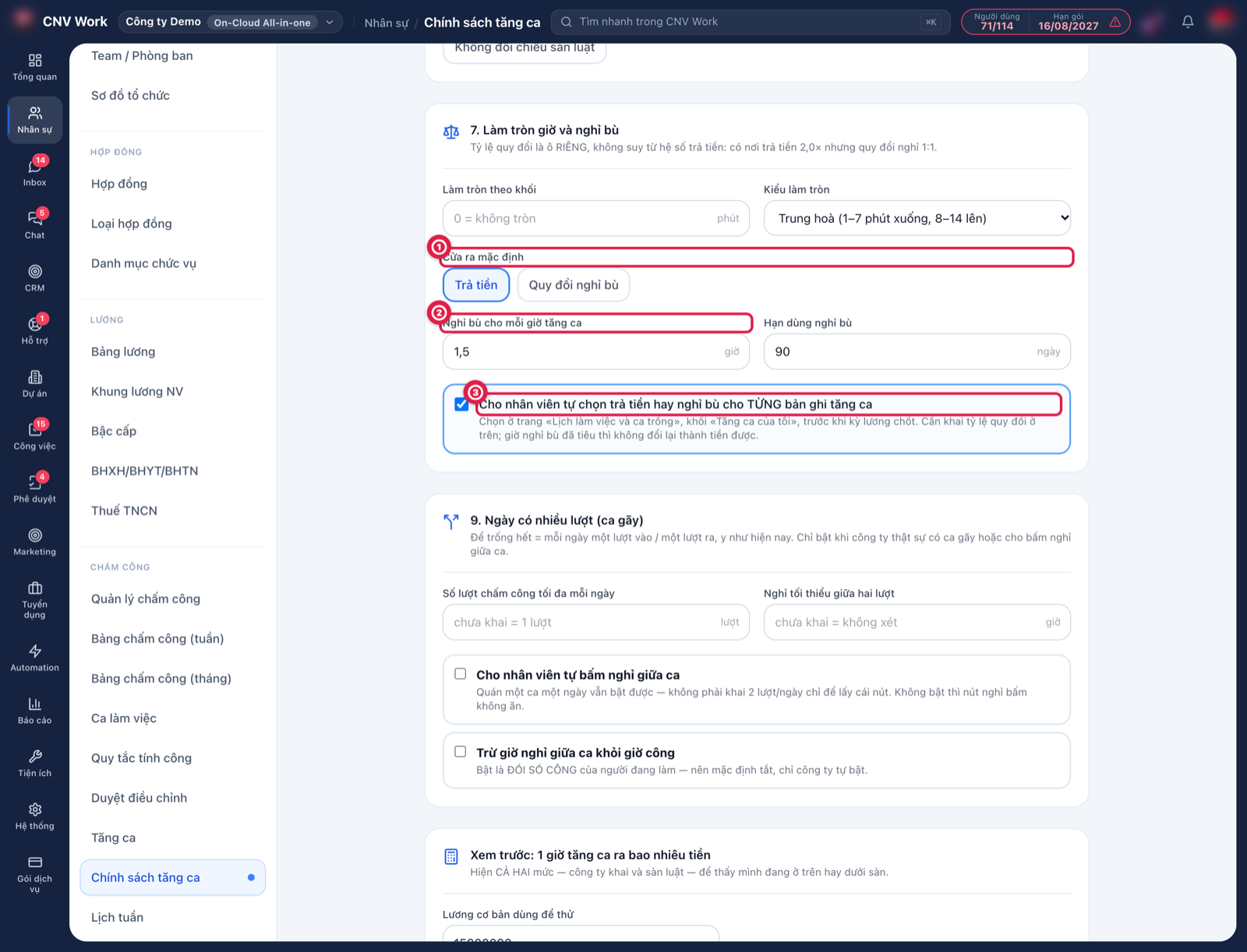
Task: Open Bảng lương menu item
Action: point(123,352)
